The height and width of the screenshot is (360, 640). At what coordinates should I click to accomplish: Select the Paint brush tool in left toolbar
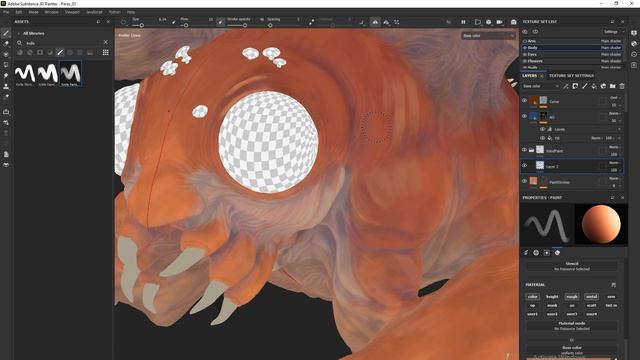click(6, 33)
